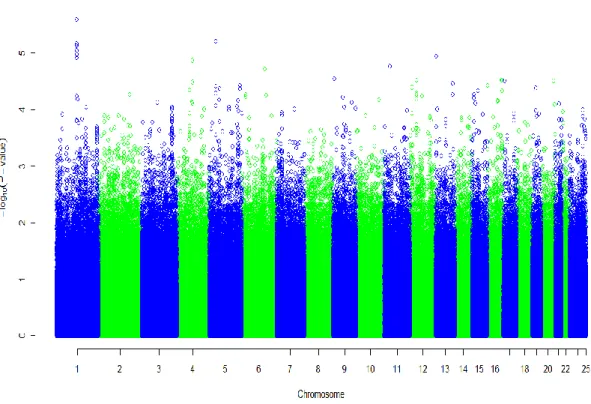Click the x-axis label for chromosome 4
Viewport: 591px width, 404px height.
[192, 369]
